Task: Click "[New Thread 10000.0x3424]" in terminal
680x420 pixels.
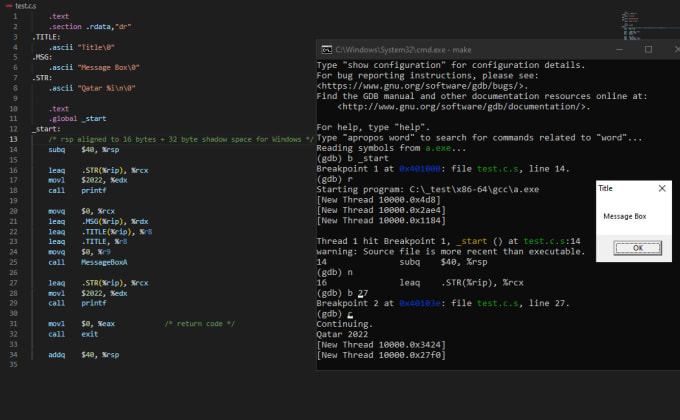Action: click(x=381, y=345)
